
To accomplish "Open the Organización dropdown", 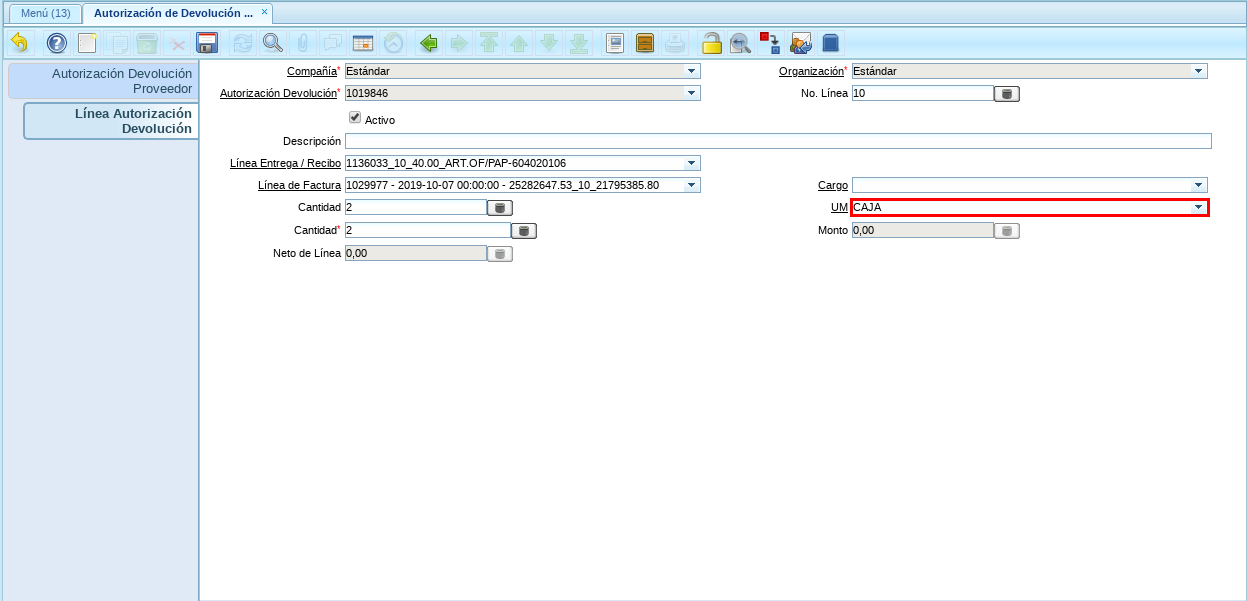I will (1198, 71).
